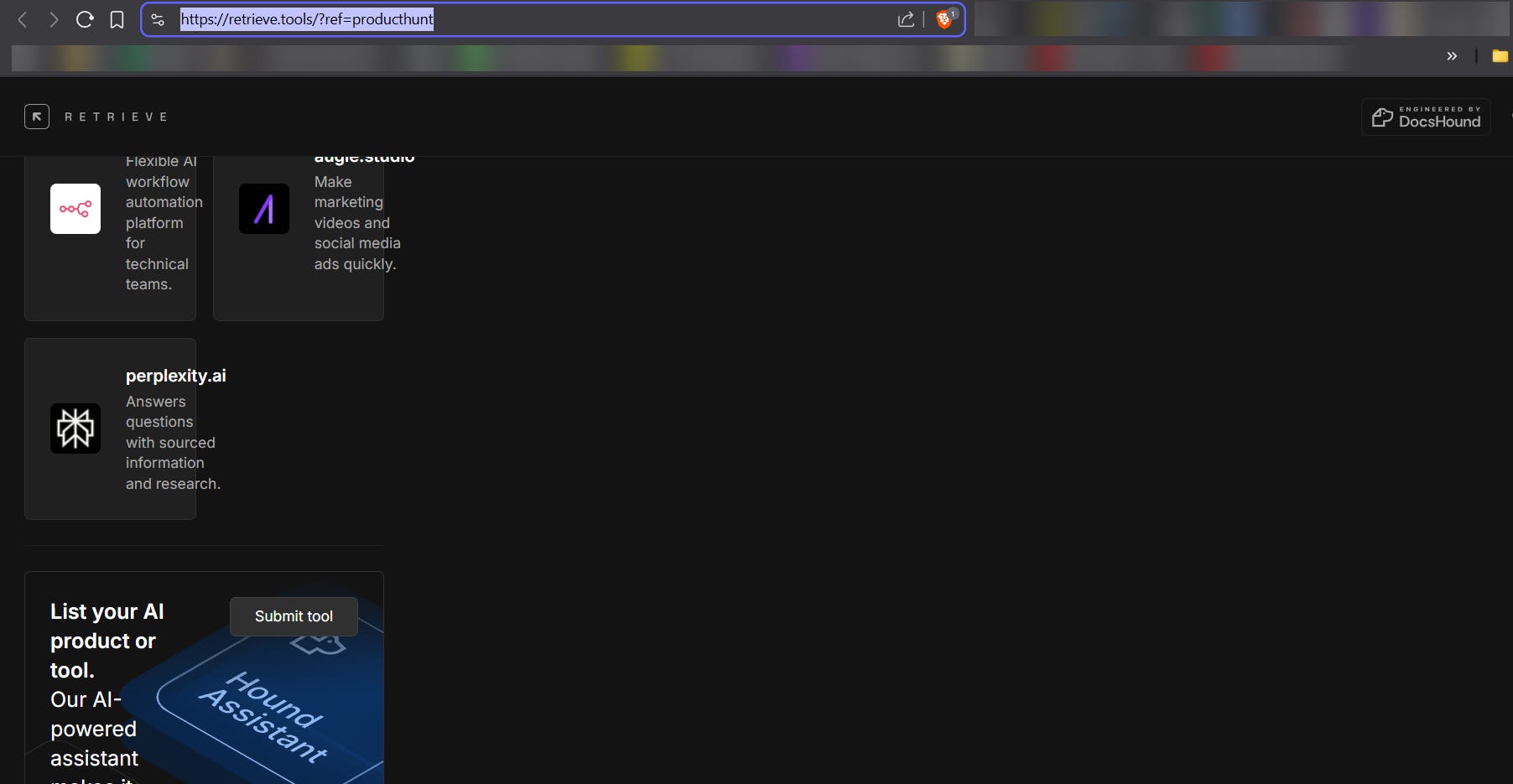
Task: Open the yellow bookmarks folder
Action: [1500, 56]
